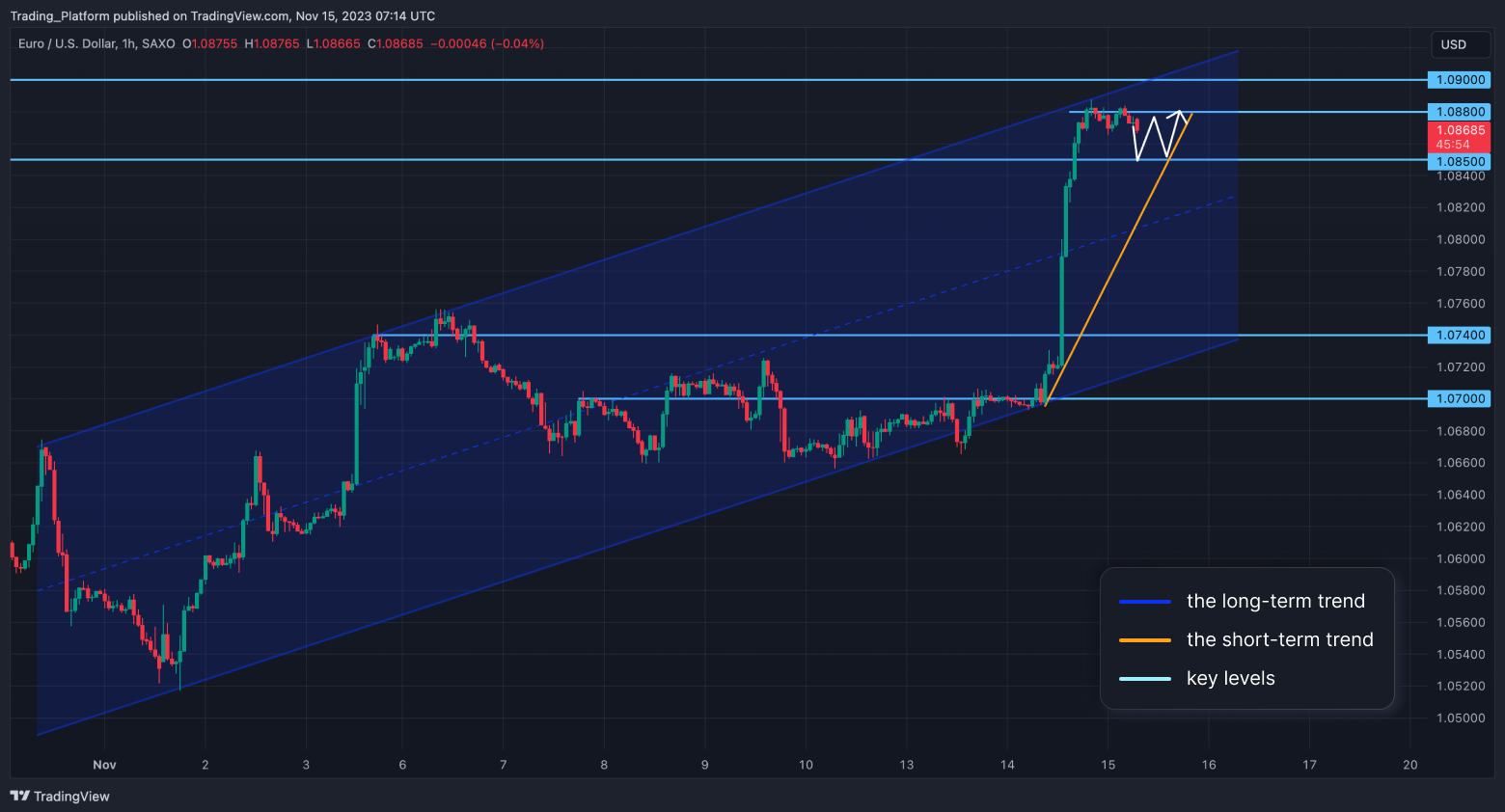Click the legend text 'the long-term trend'
The height and width of the screenshot is (812, 1505).
pos(1275,601)
